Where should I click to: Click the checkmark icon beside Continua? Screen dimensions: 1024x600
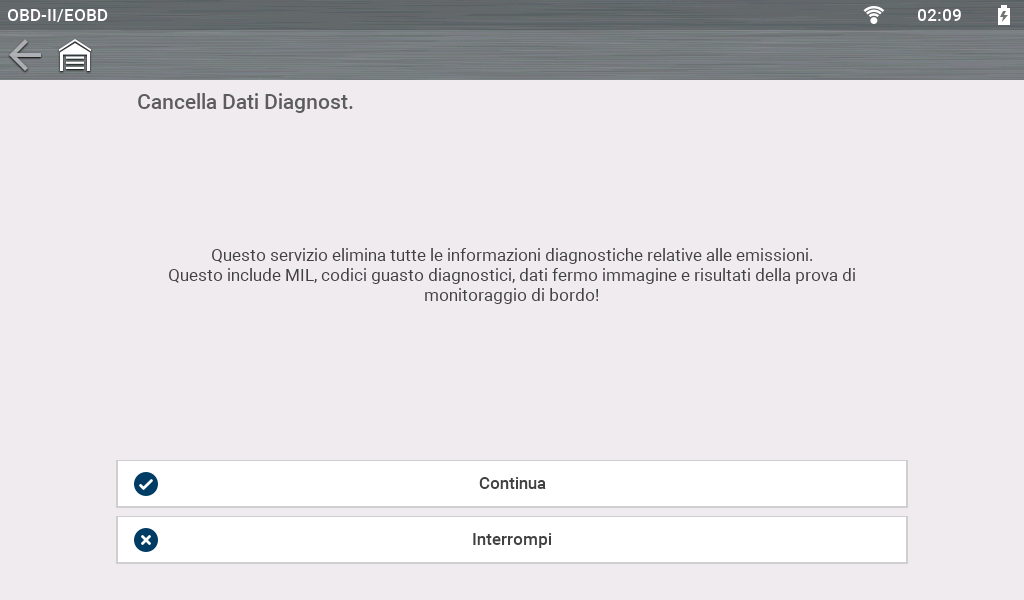pos(146,484)
